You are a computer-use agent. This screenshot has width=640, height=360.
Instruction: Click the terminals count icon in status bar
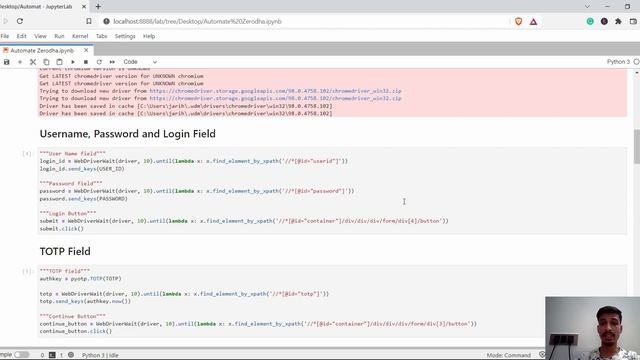point(52,355)
